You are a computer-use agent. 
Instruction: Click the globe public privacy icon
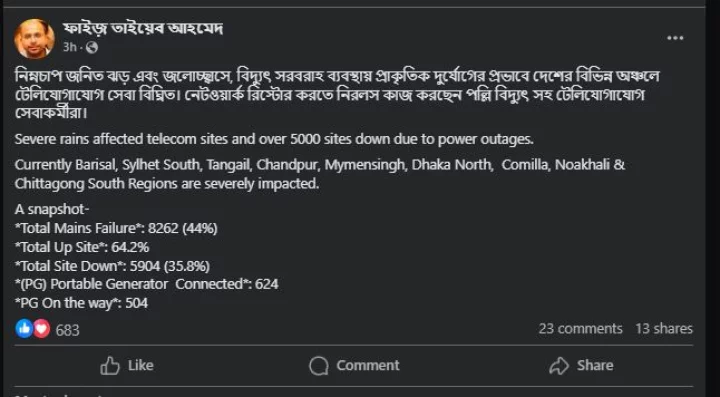[92, 47]
